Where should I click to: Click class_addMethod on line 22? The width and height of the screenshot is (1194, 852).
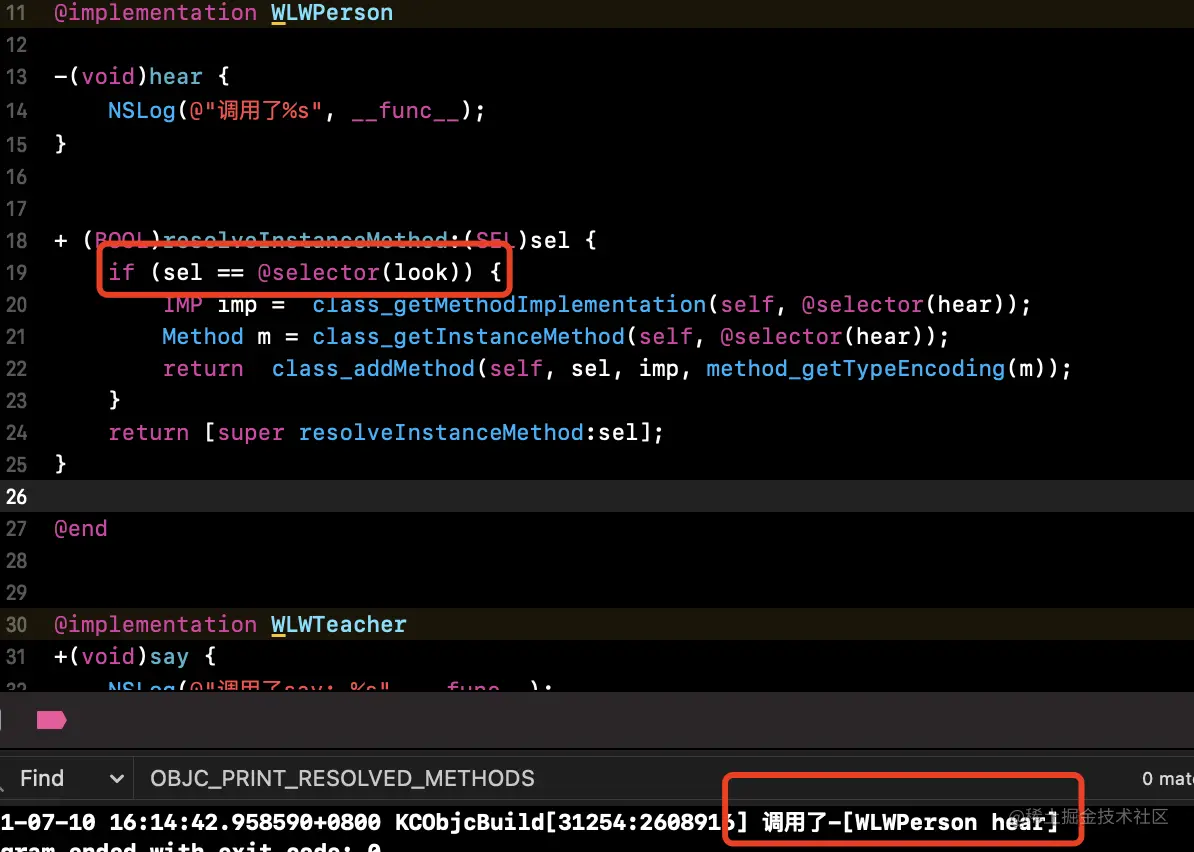coord(373,369)
